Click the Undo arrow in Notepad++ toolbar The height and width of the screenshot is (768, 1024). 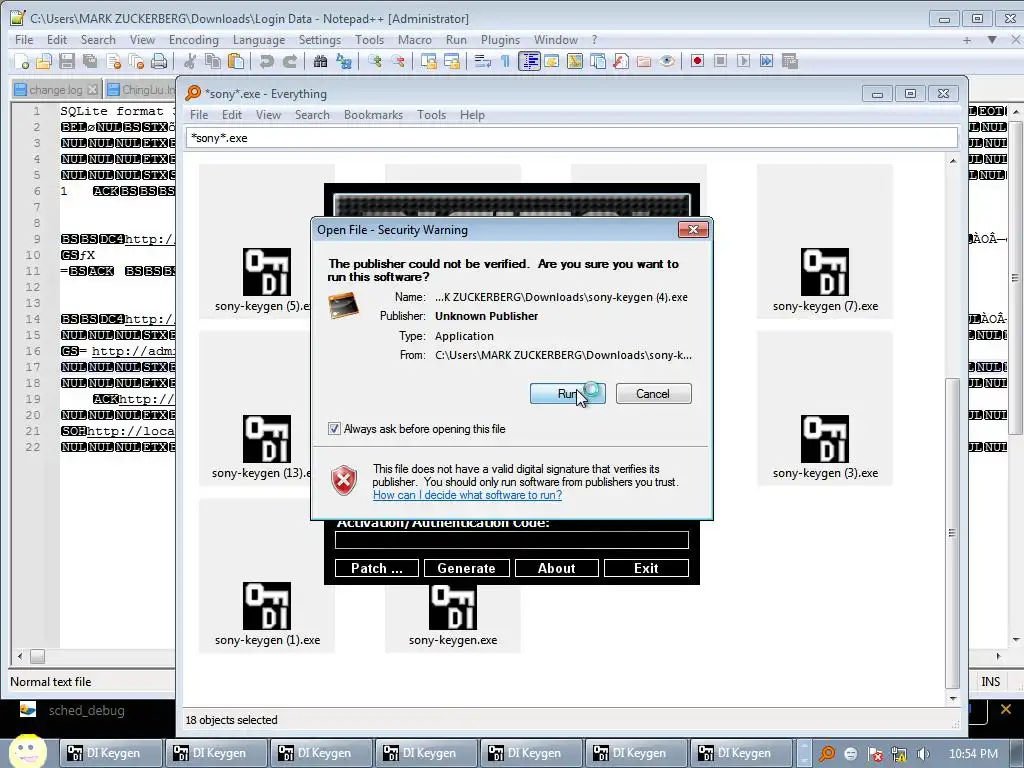coord(266,61)
